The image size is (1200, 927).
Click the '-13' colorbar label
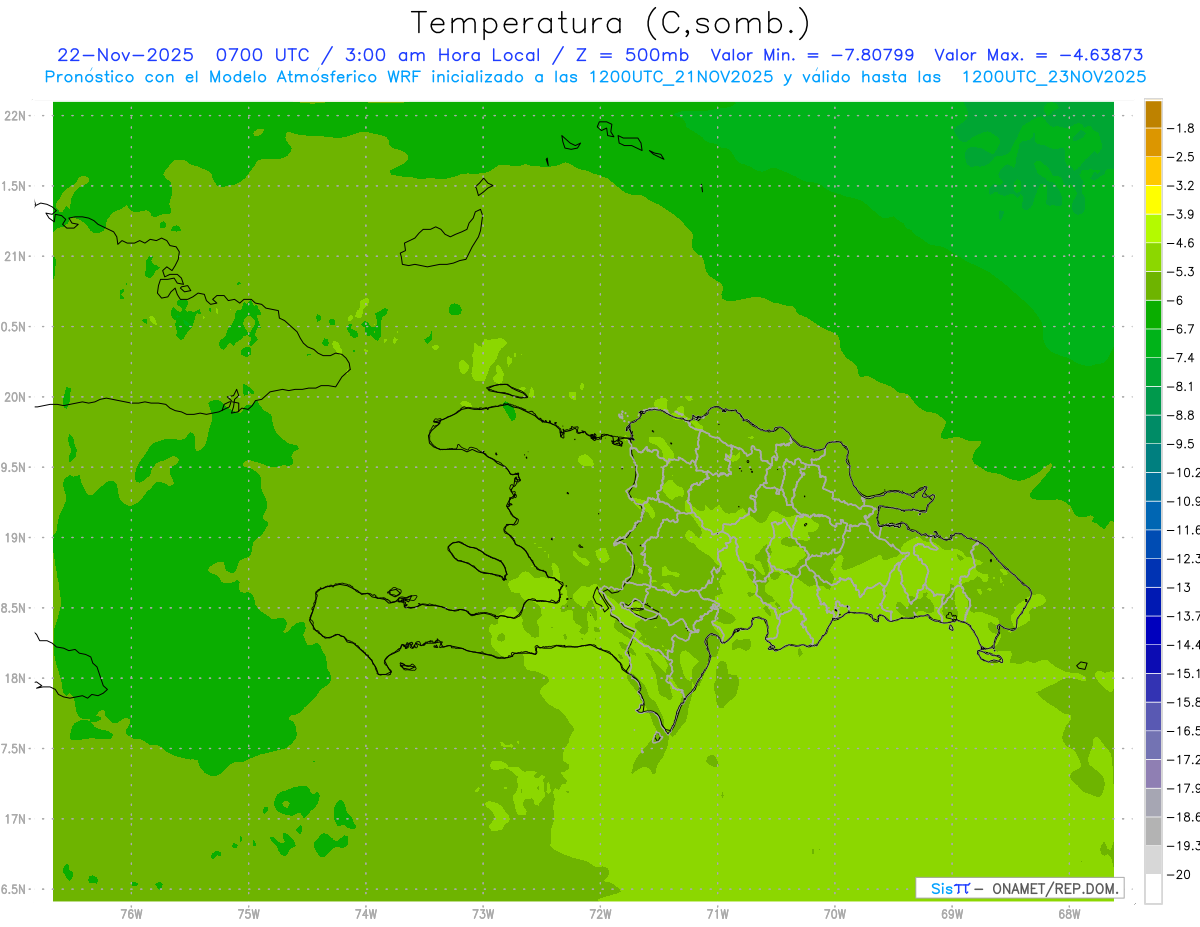click(1179, 587)
